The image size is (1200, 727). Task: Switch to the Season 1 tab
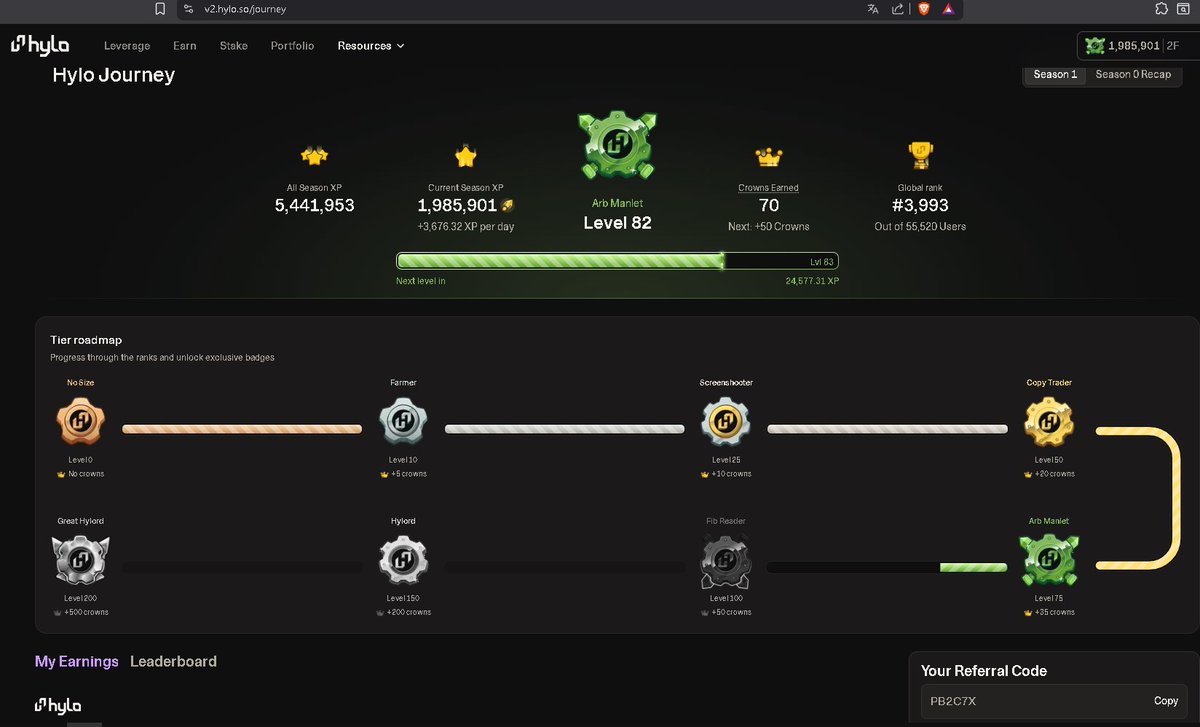pyautogui.click(x=1055, y=74)
